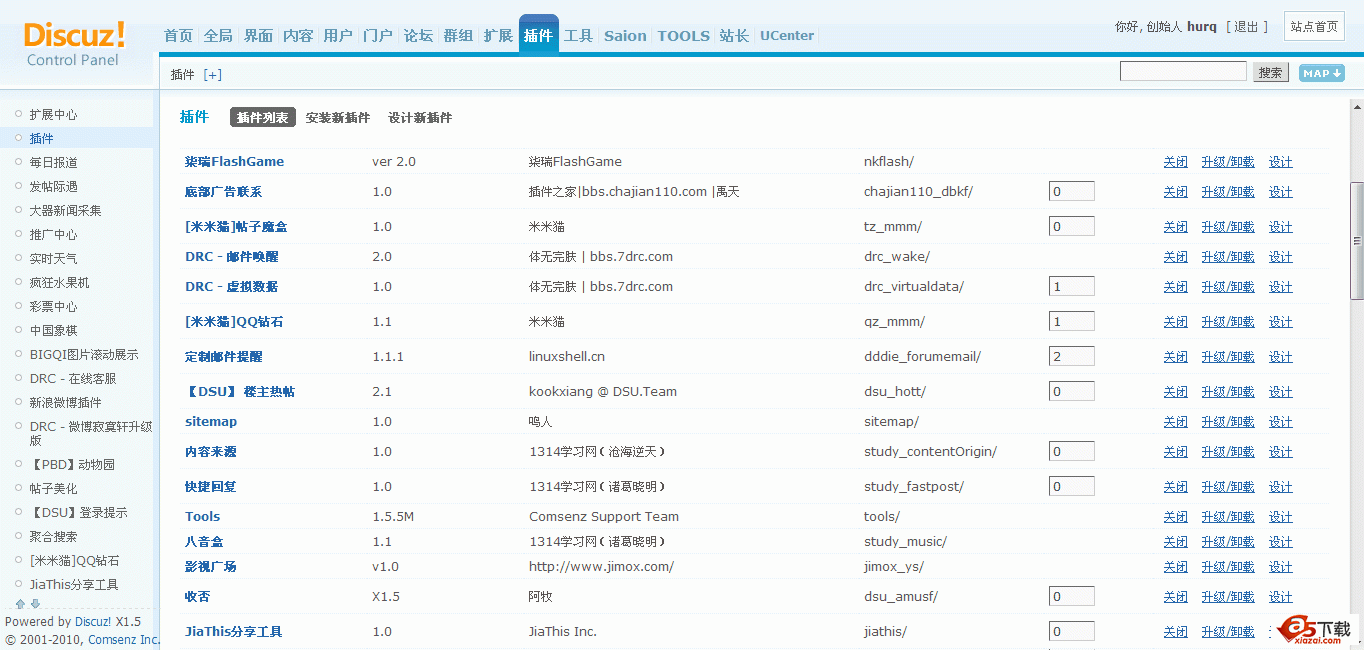The width and height of the screenshot is (1364, 650).
Task: Open the 工具 top menu
Action: tap(578, 36)
